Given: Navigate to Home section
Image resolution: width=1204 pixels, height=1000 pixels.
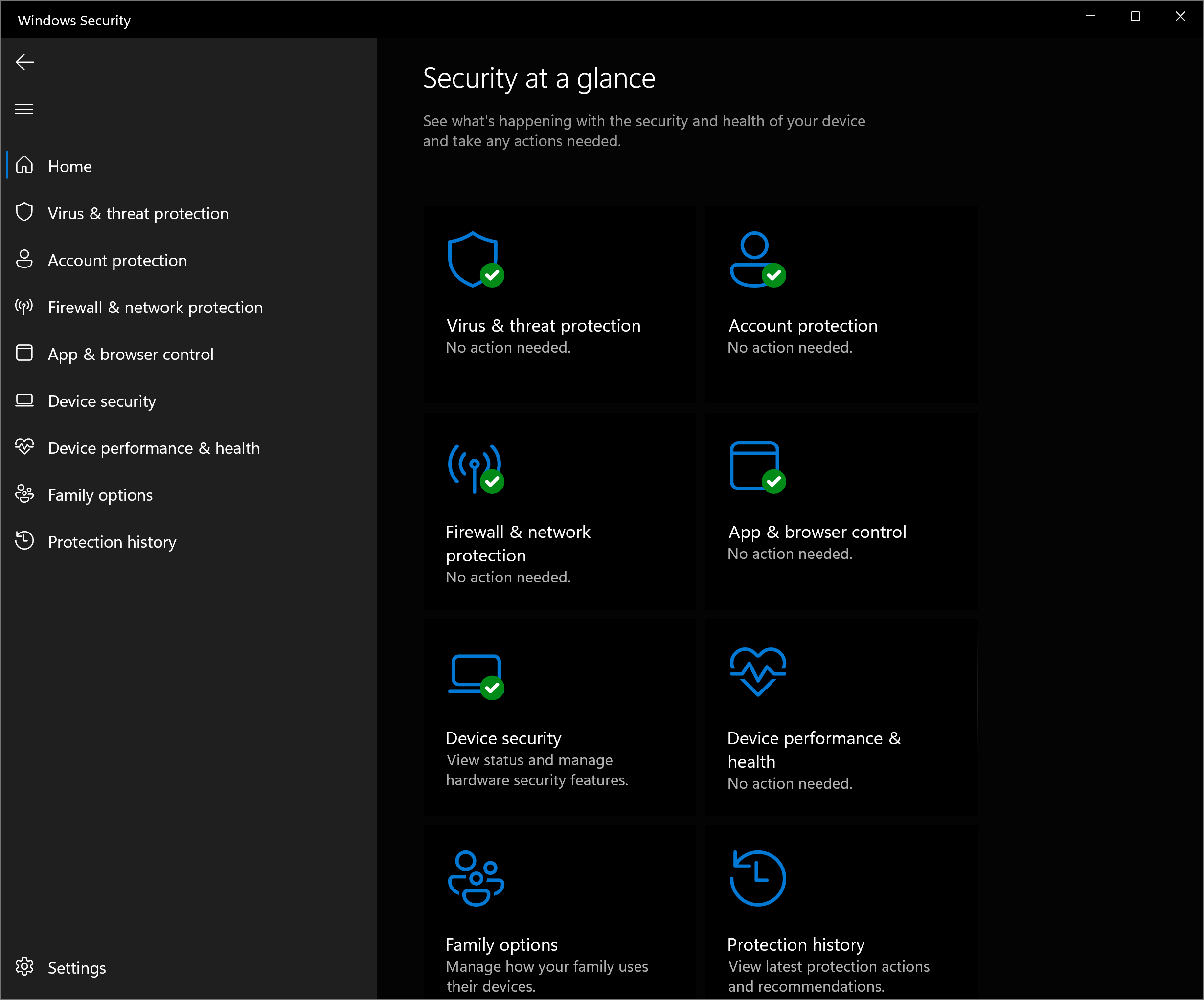Looking at the screenshot, I should [x=71, y=166].
